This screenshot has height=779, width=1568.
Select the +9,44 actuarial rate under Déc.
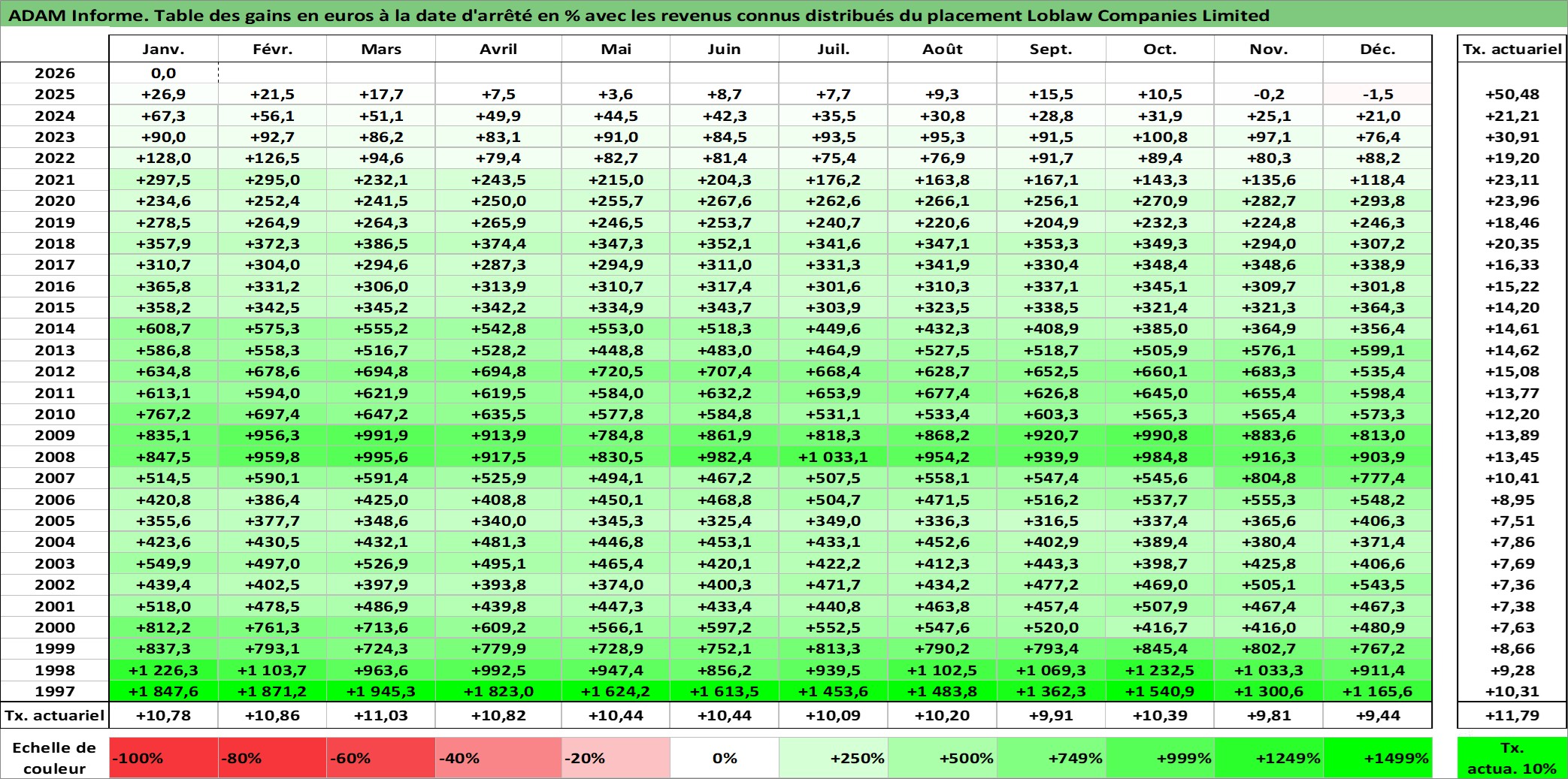tap(1378, 715)
